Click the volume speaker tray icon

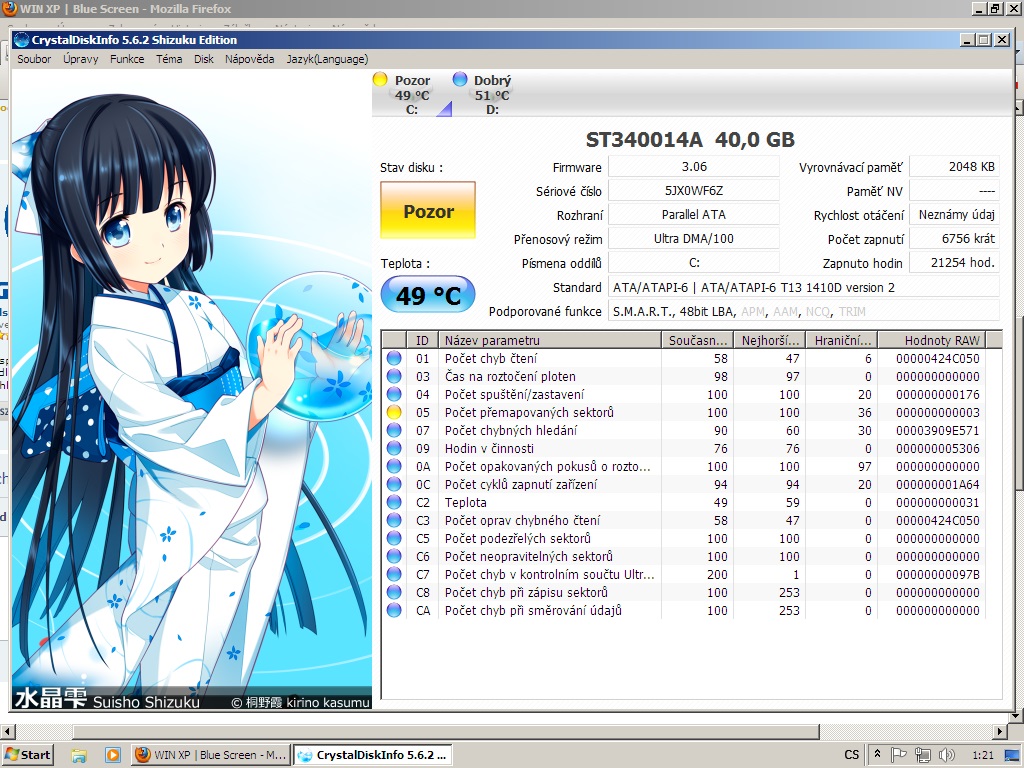click(x=944, y=755)
